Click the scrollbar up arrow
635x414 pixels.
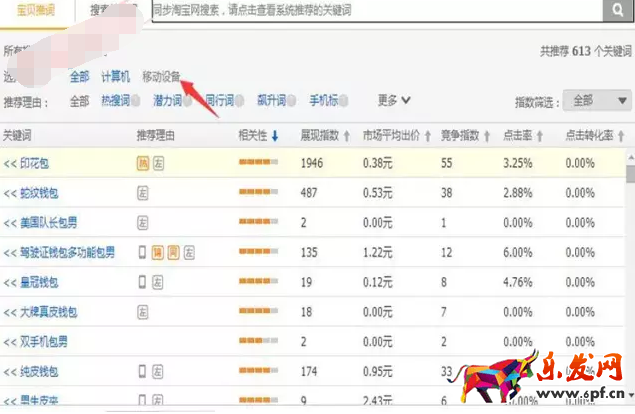631,157
